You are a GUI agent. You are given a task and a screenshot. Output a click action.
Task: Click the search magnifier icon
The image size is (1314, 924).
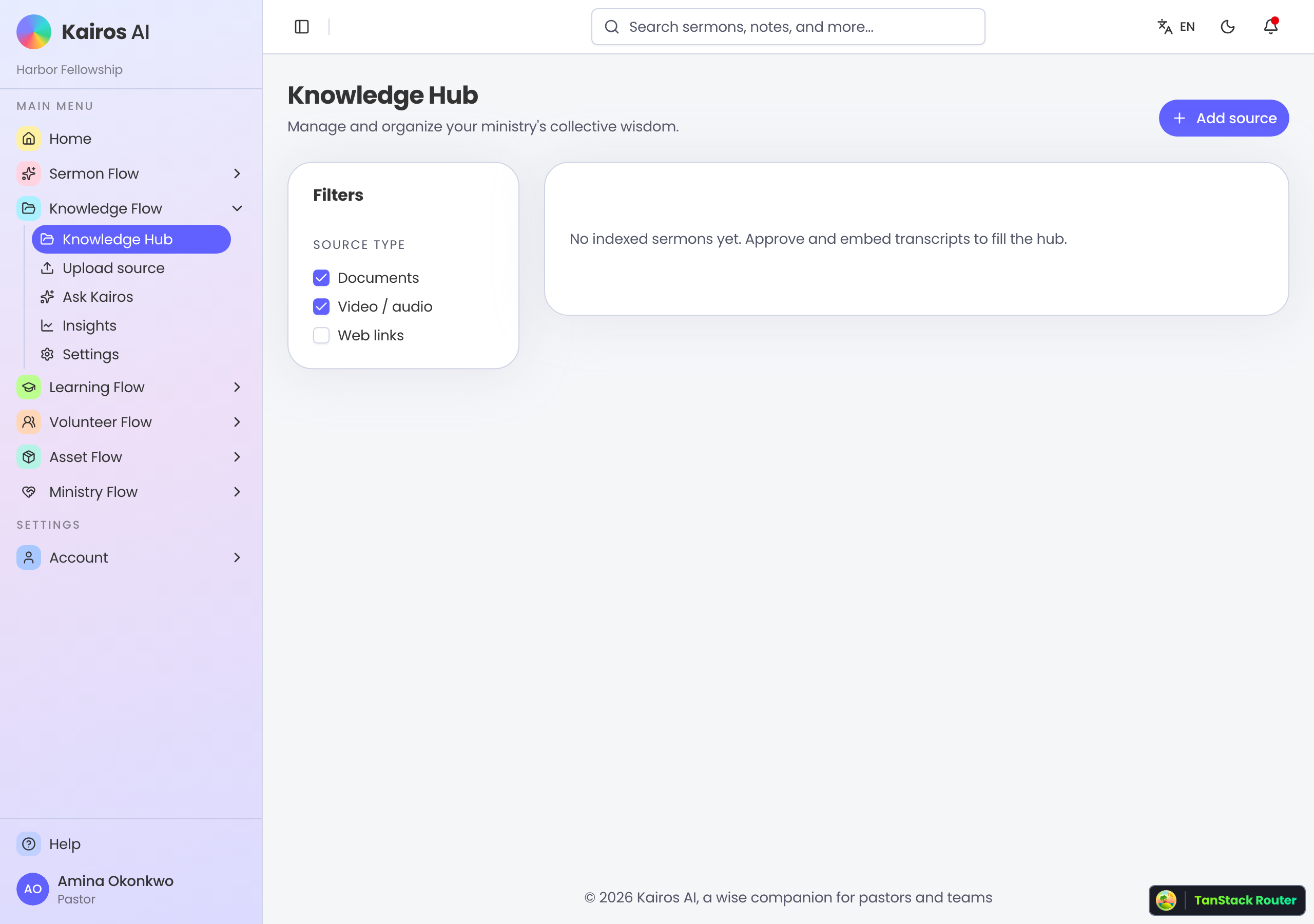(612, 27)
